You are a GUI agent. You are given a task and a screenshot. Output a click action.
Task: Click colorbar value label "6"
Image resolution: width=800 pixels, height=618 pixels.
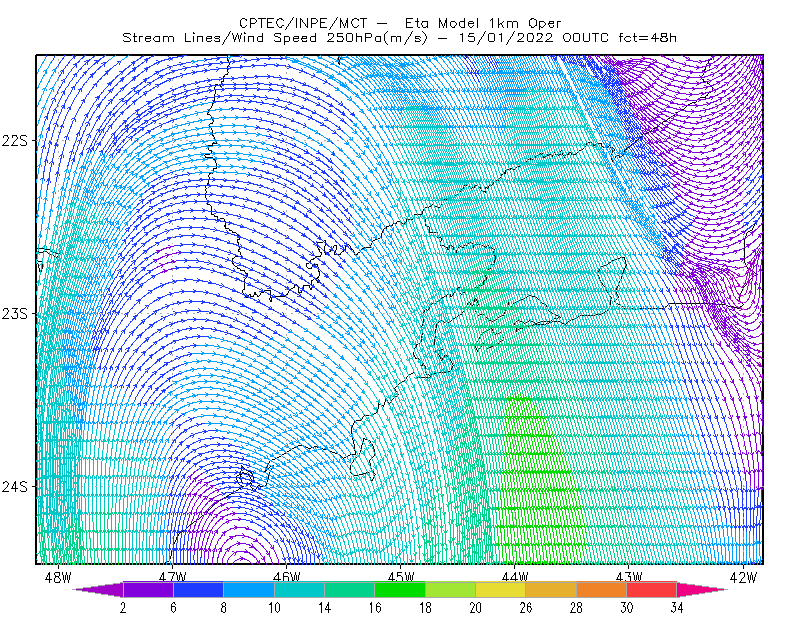tap(173, 608)
